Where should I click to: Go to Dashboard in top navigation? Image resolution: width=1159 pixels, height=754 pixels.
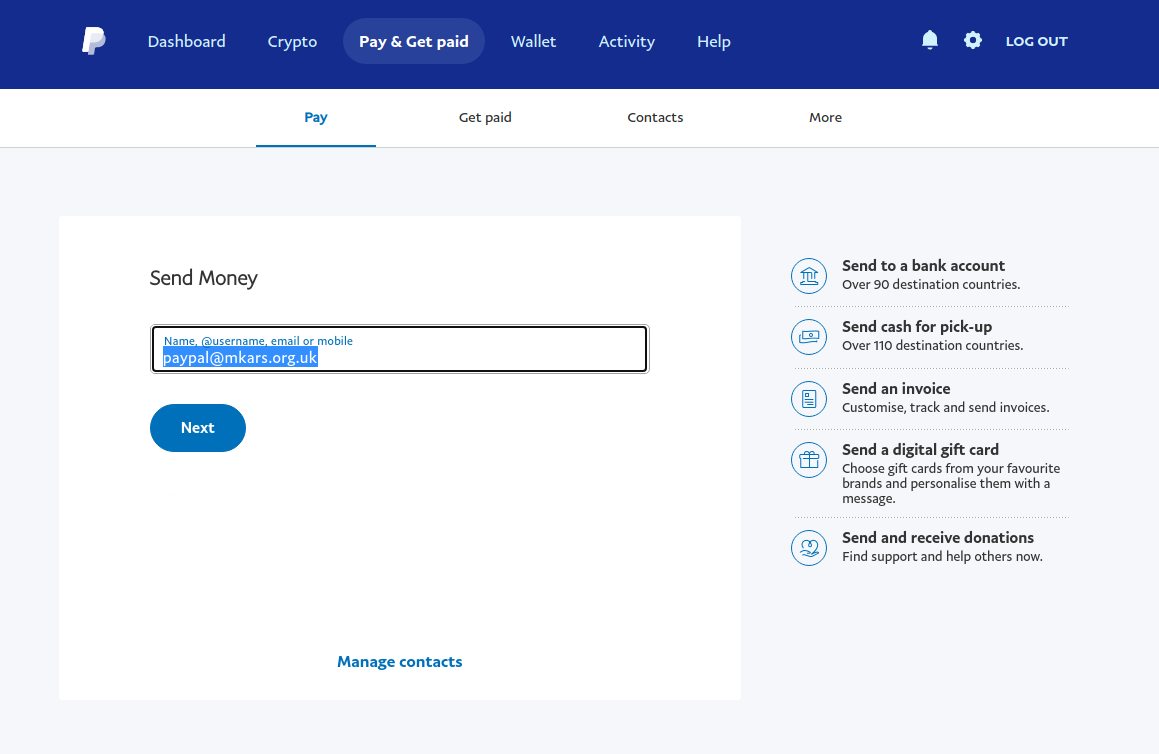tap(186, 41)
